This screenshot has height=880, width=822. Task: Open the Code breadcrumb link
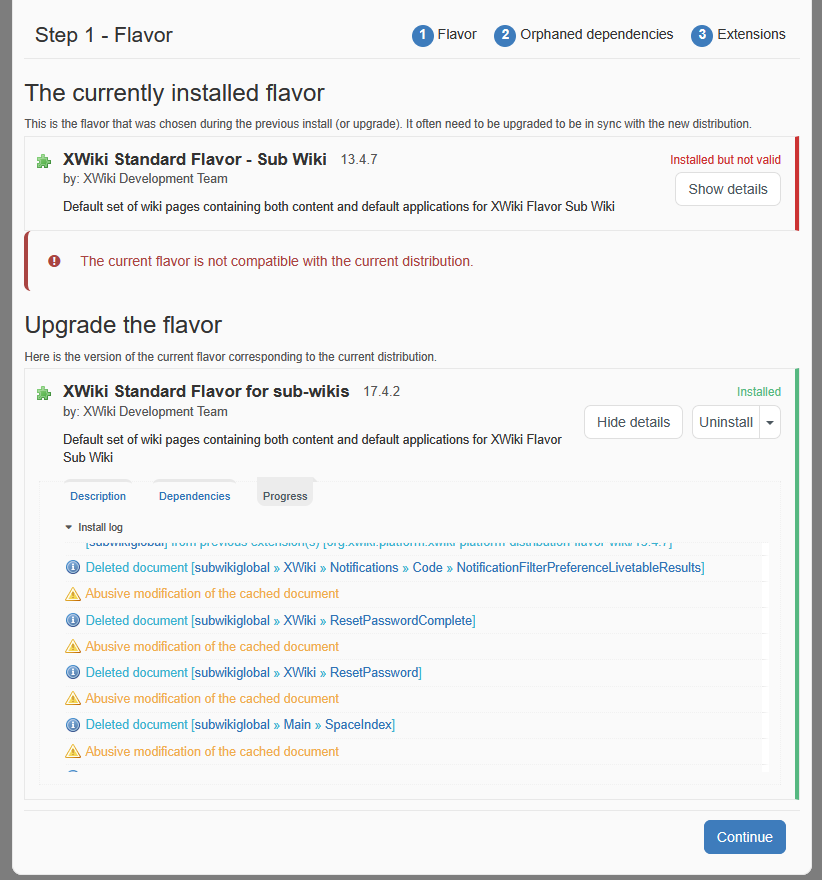point(428,567)
